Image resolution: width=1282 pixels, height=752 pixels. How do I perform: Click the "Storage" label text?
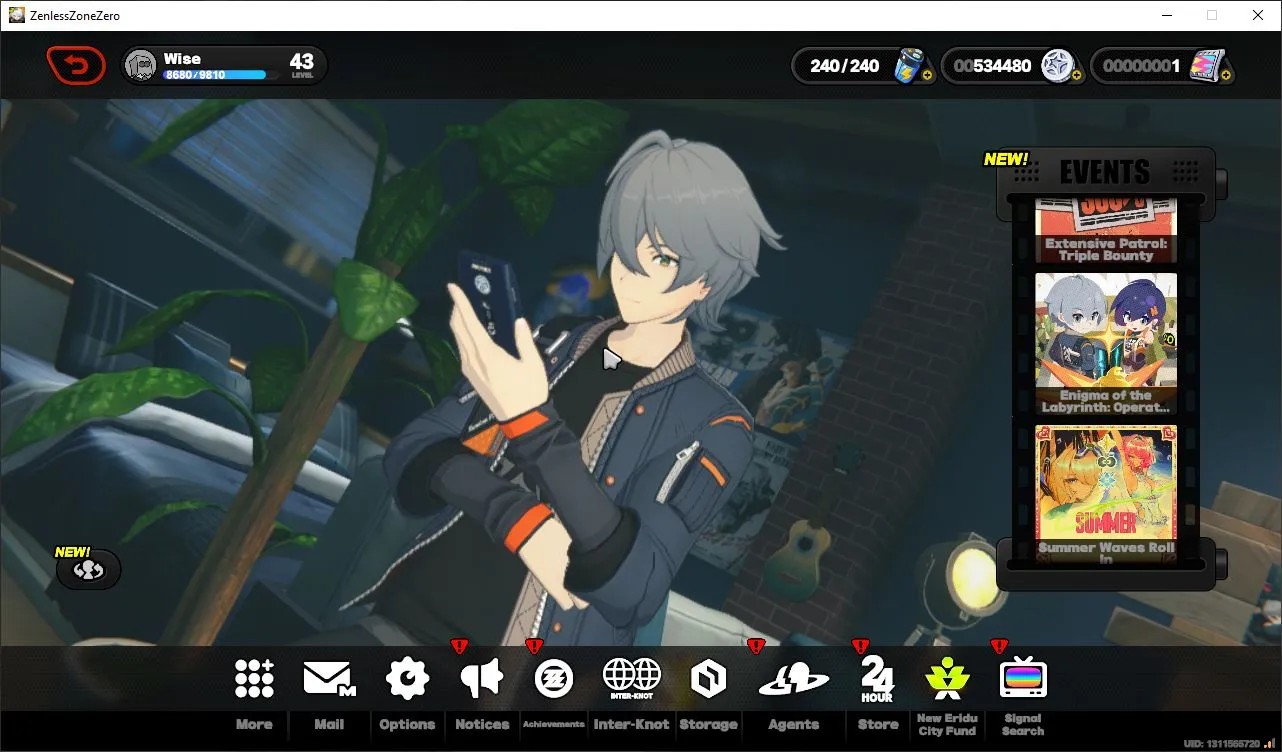708,724
